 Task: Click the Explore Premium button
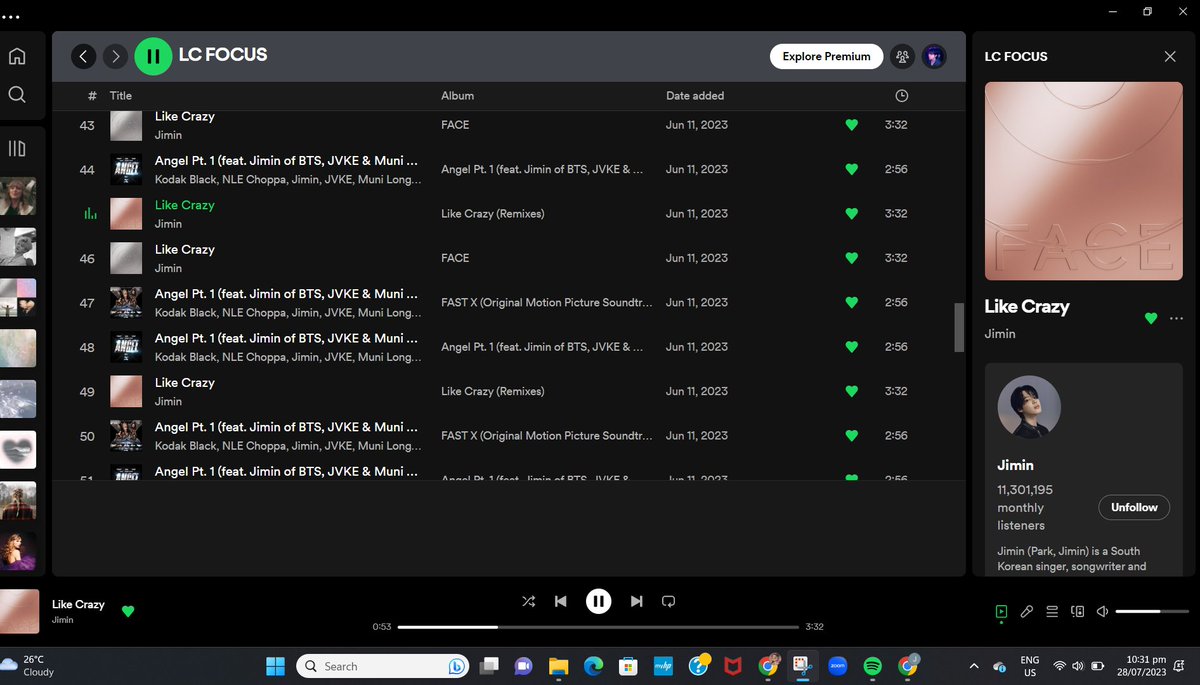tap(826, 57)
